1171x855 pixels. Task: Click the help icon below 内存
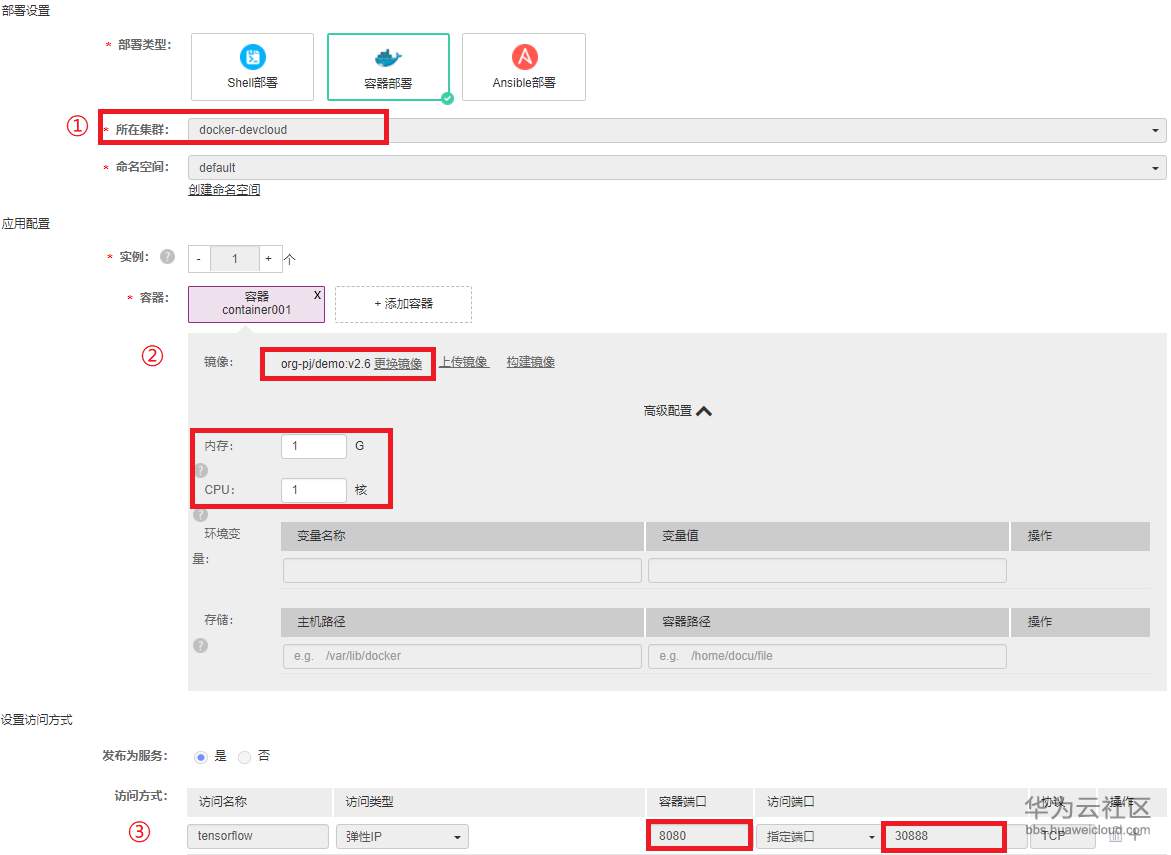201,470
